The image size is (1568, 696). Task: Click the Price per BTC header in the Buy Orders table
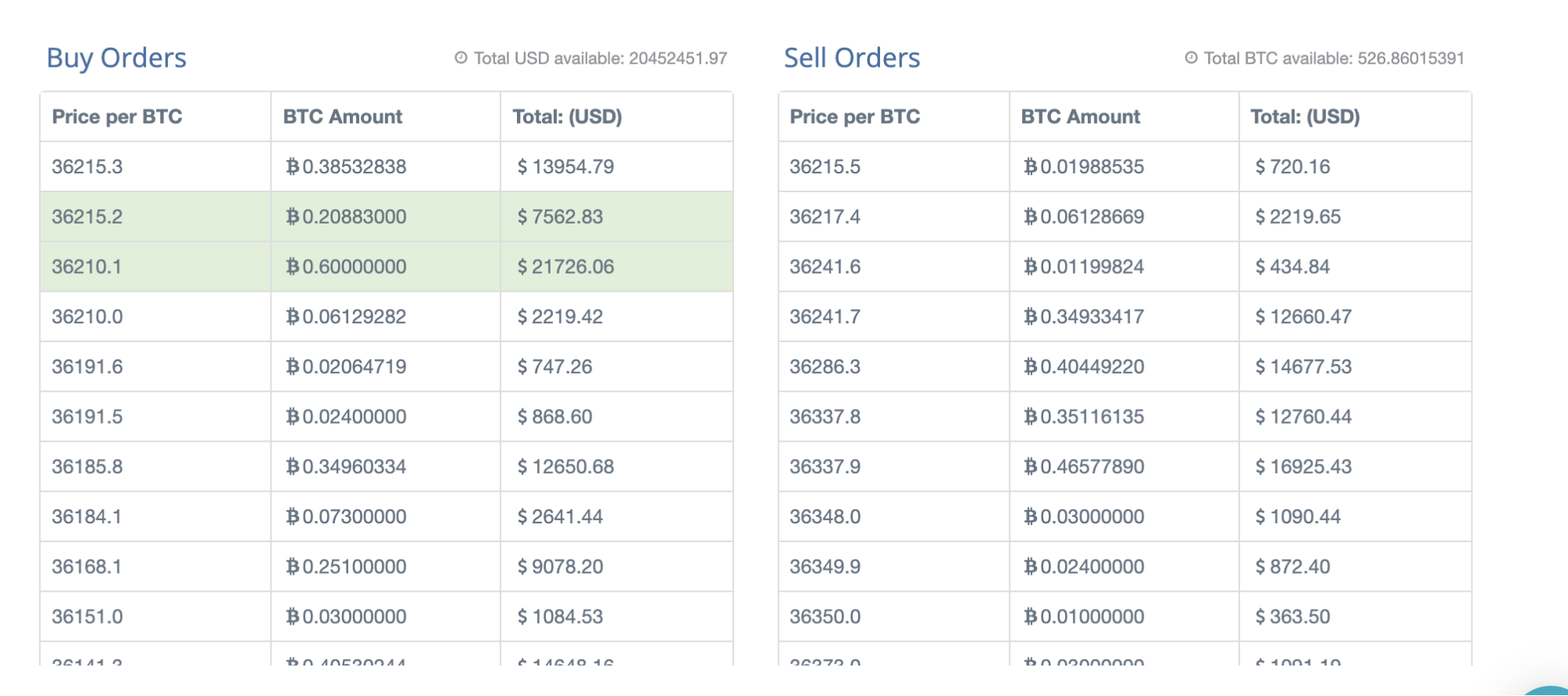tap(117, 117)
